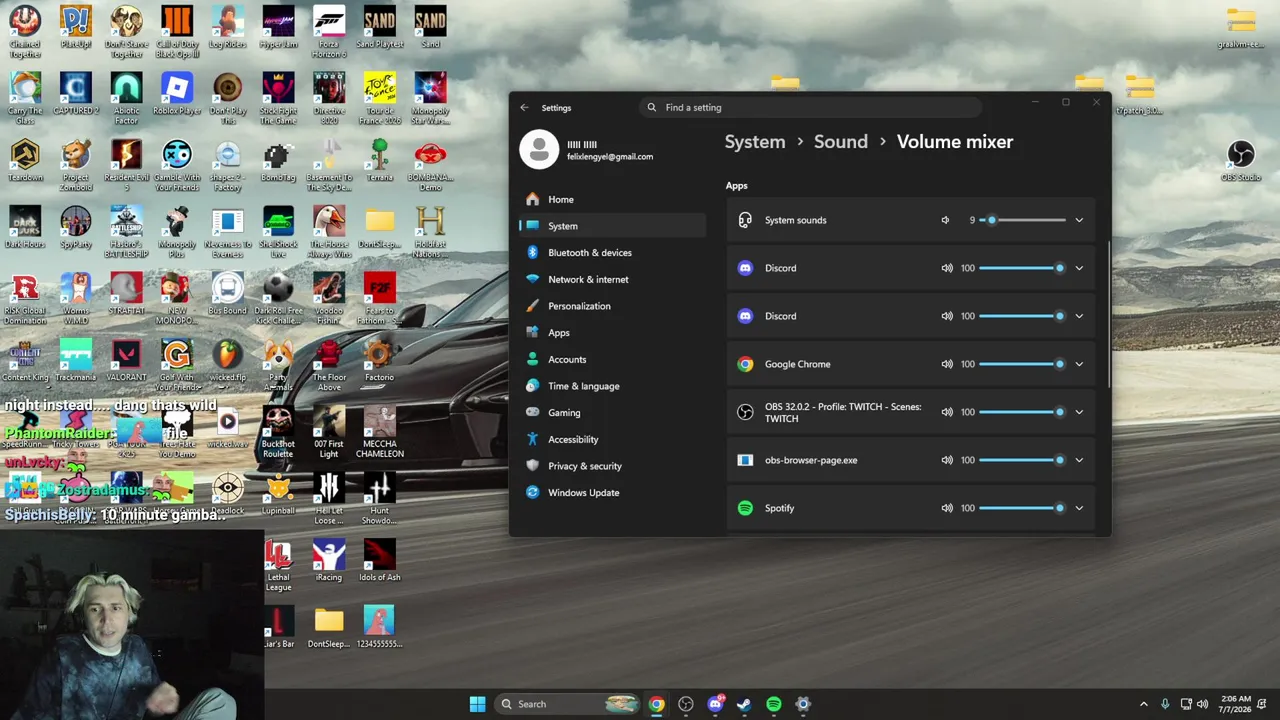
Task: Click Sound in the breadcrumb path
Action: click(x=840, y=142)
